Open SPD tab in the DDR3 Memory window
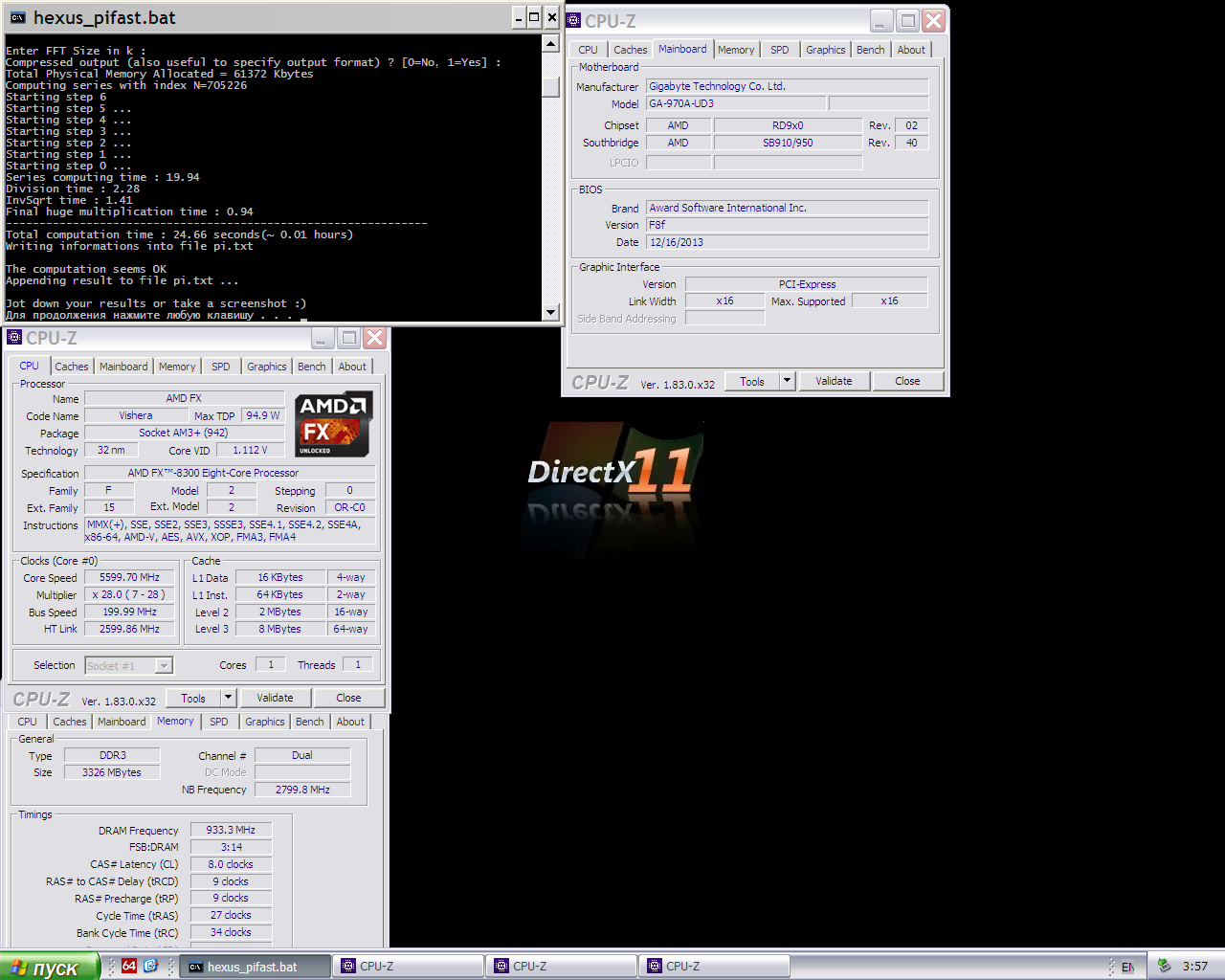Viewport: 1225px width, 980px height. pos(219,722)
